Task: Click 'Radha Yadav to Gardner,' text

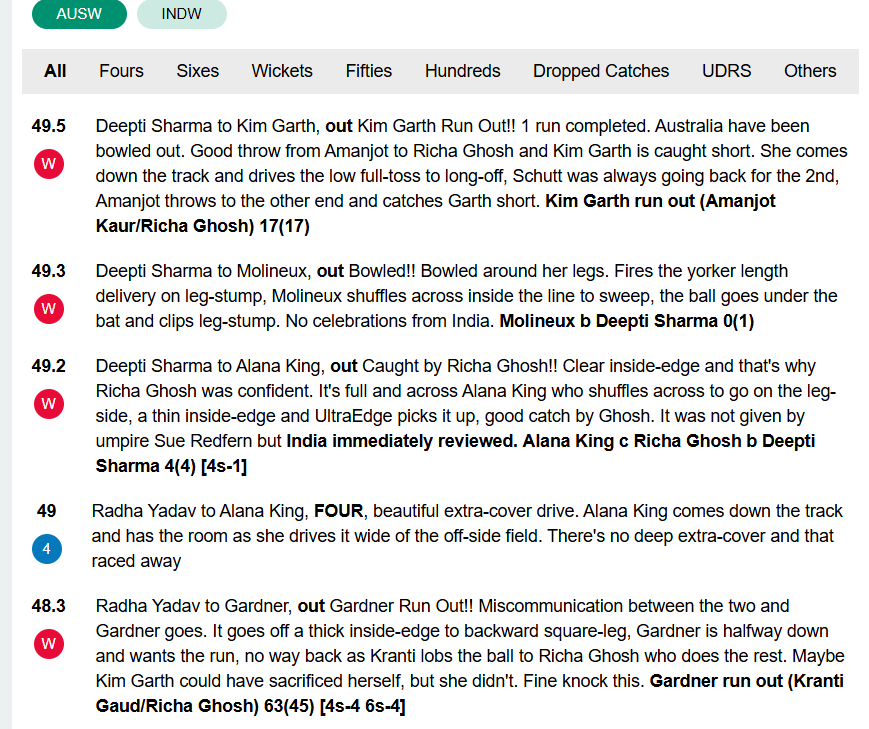Action: tap(194, 606)
